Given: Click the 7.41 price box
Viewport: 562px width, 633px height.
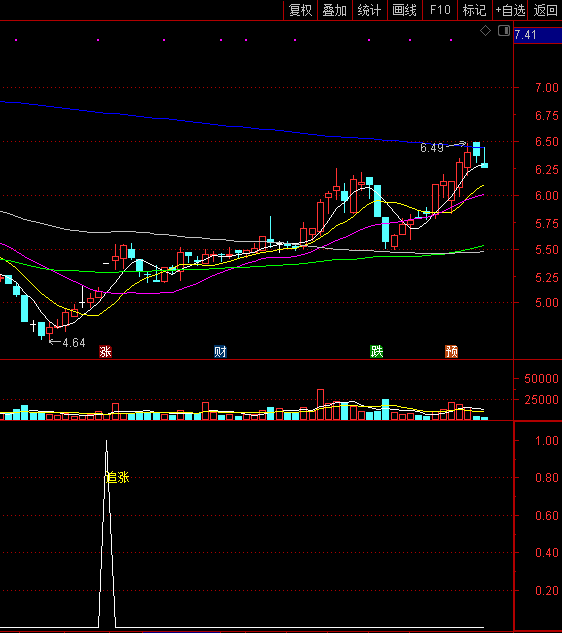Looking at the screenshot, I should coord(538,35).
